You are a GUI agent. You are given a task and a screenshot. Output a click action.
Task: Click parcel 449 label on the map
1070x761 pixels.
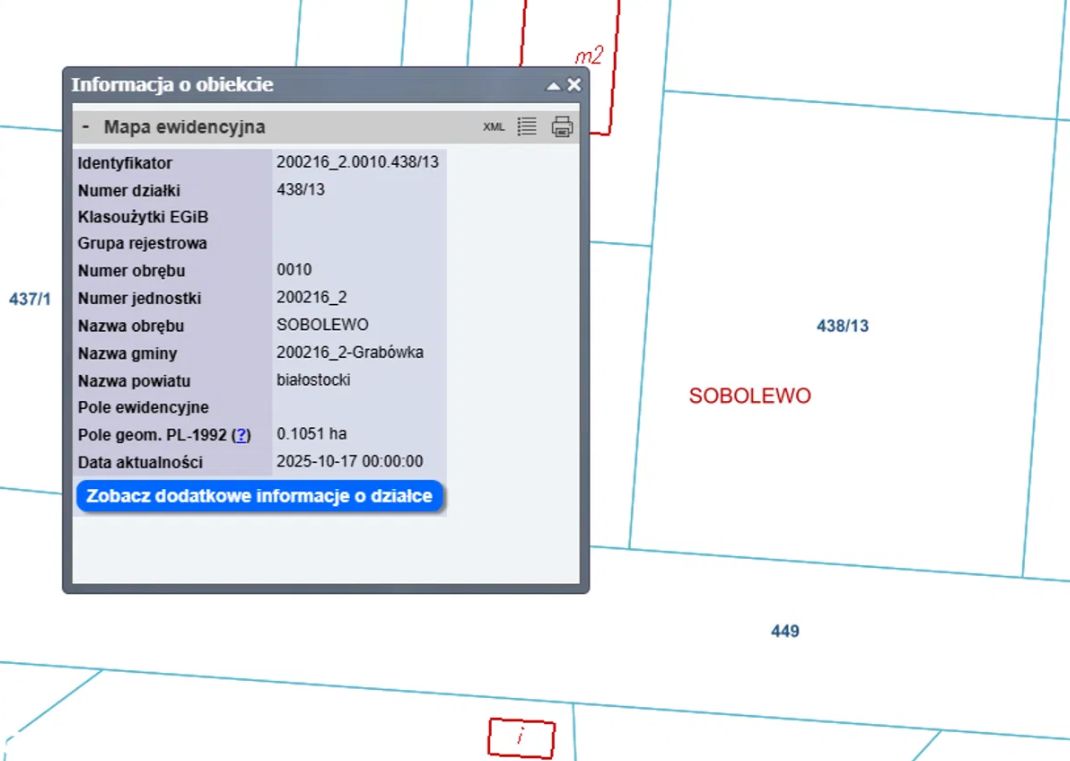pyautogui.click(x=785, y=631)
